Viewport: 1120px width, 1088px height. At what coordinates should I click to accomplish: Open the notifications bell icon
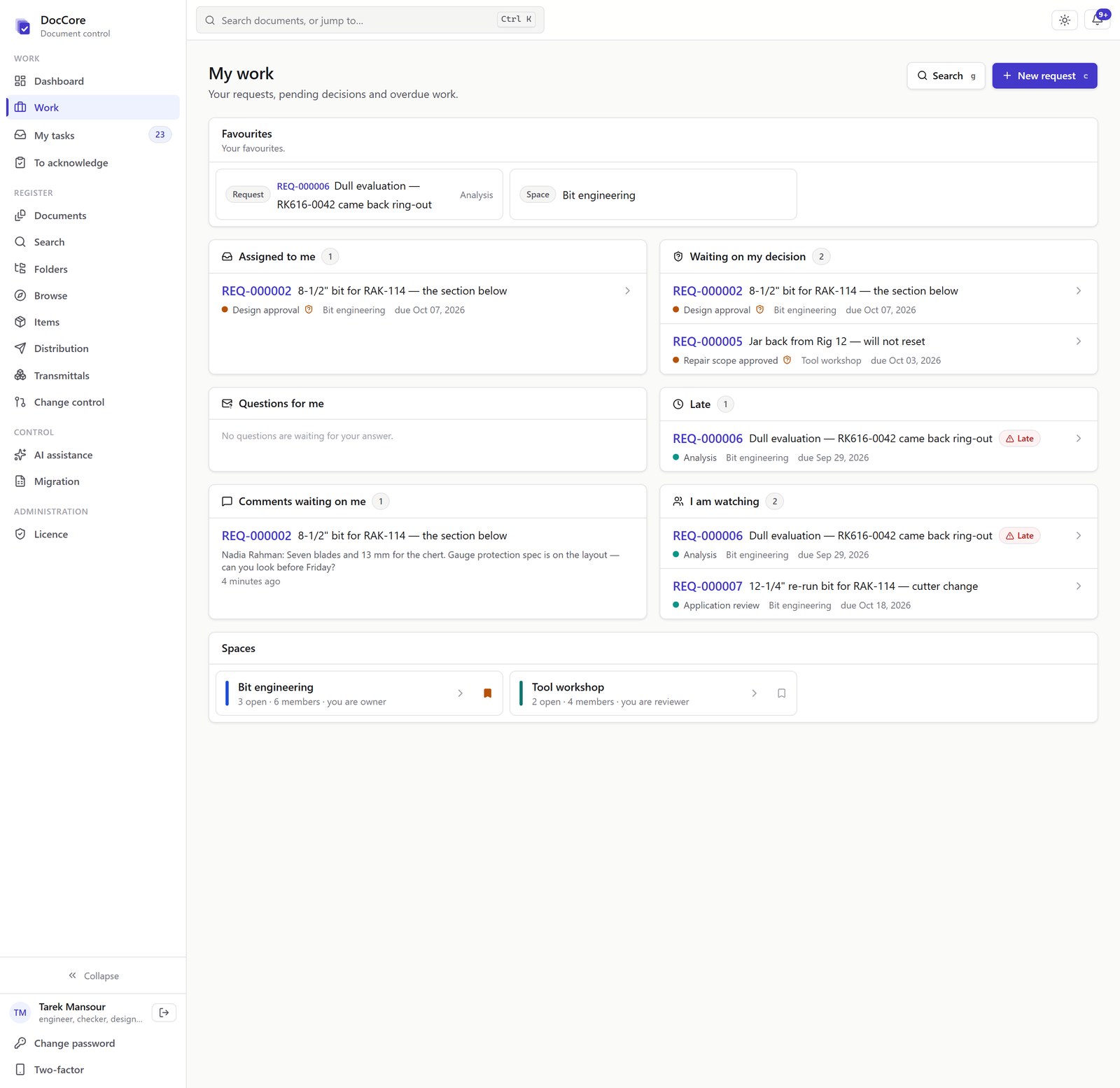(1097, 20)
